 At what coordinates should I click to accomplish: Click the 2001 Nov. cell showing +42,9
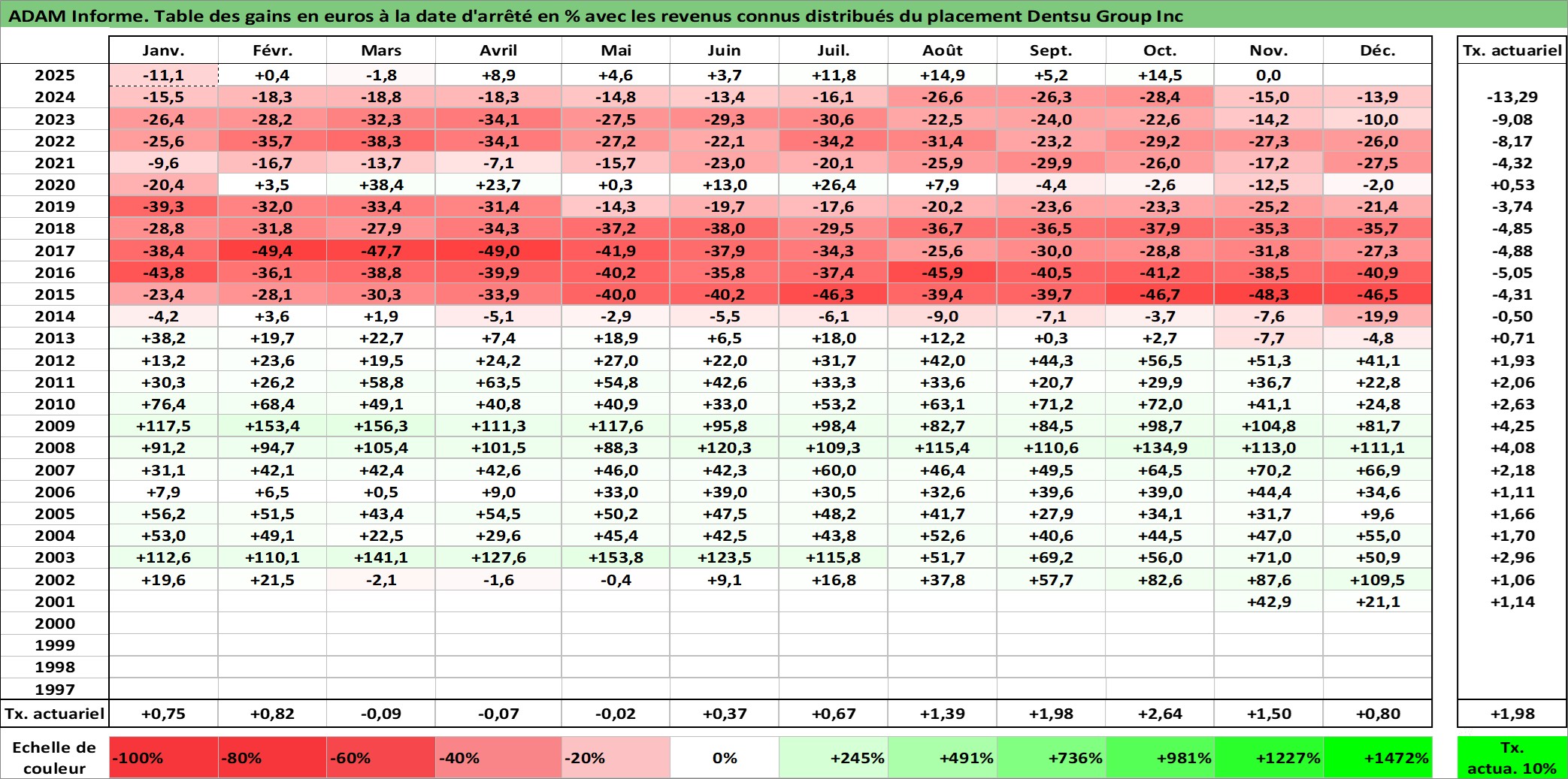coord(1269,602)
